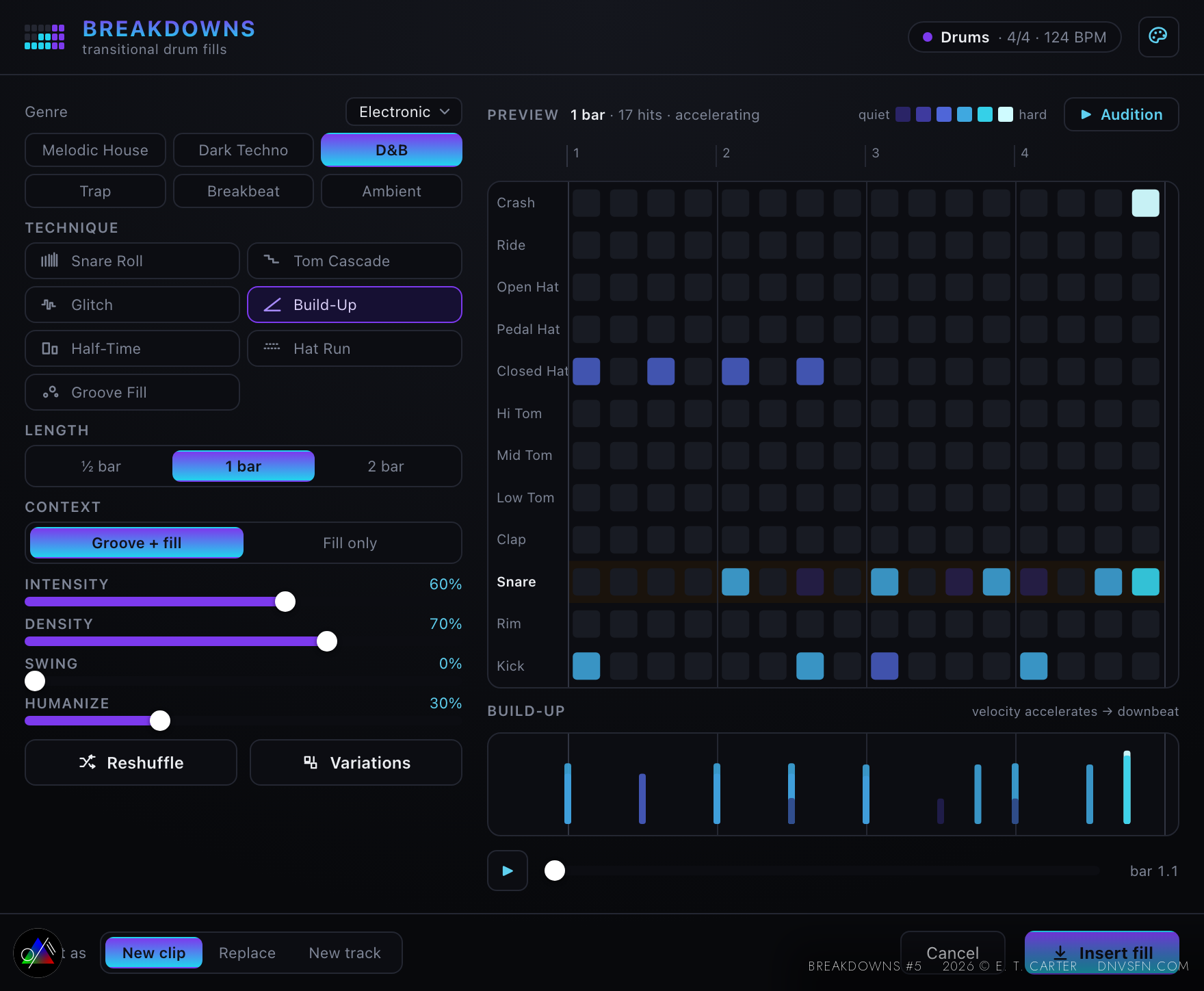Click the Reshuffle shuffle icon
This screenshot has width=1204, height=991.
pyautogui.click(x=88, y=762)
